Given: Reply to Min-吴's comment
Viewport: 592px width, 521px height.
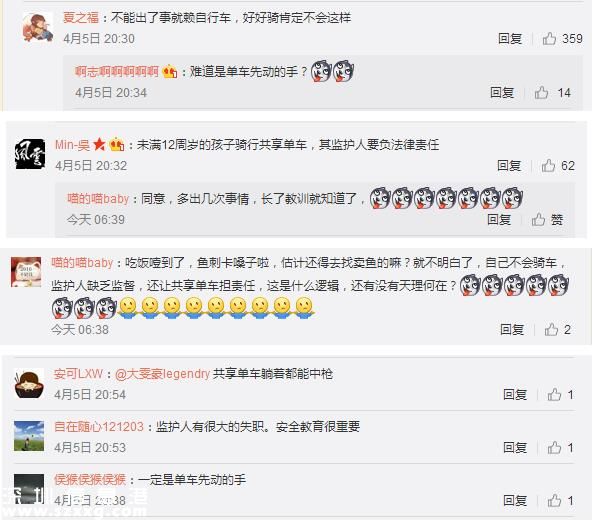Looking at the screenshot, I should [509, 165].
